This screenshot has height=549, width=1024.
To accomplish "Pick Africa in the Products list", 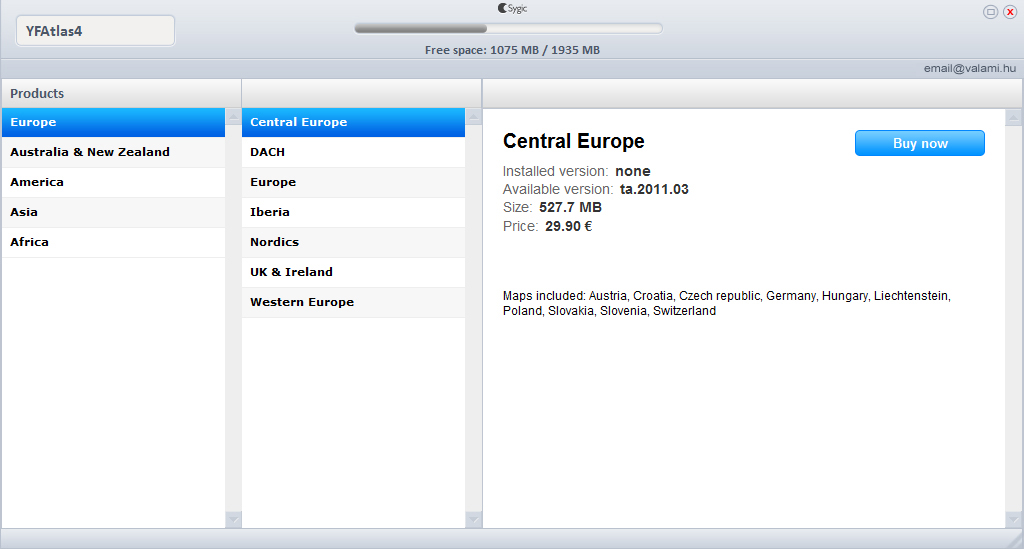I will [x=114, y=242].
